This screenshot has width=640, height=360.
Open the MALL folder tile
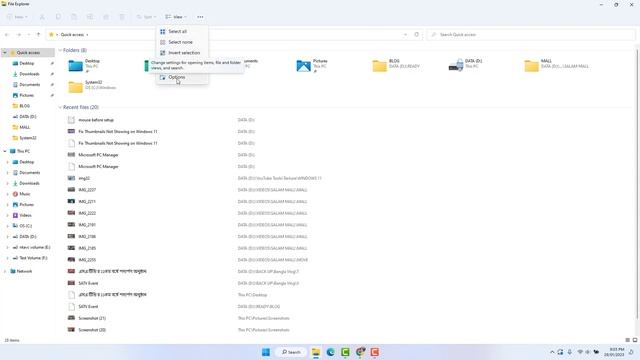tap(557, 65)
